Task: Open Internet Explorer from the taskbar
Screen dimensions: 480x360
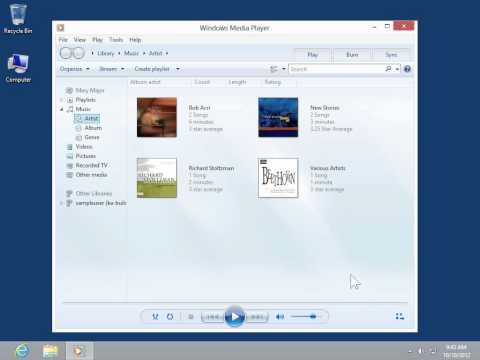Action: pos(22,351)
